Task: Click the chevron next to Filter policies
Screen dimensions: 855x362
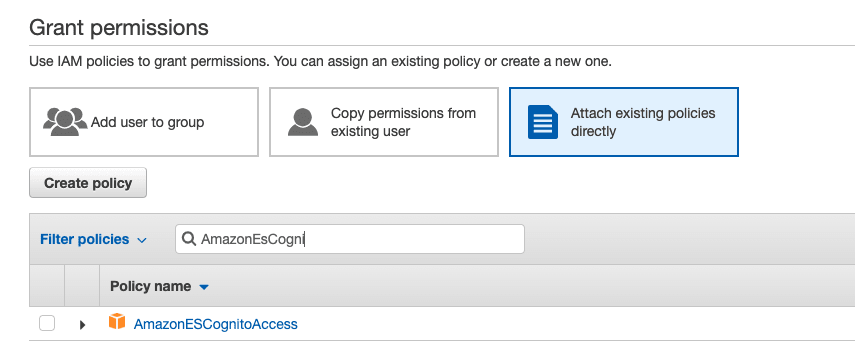Action: tap(142, 240)
